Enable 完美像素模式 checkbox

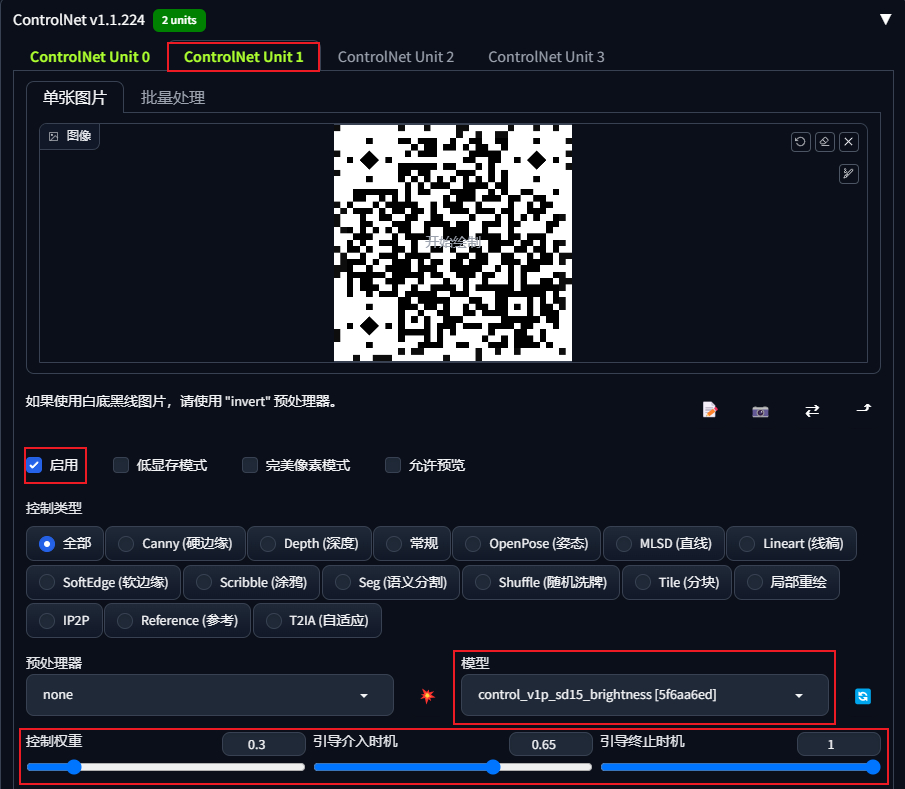coord(249,465)
